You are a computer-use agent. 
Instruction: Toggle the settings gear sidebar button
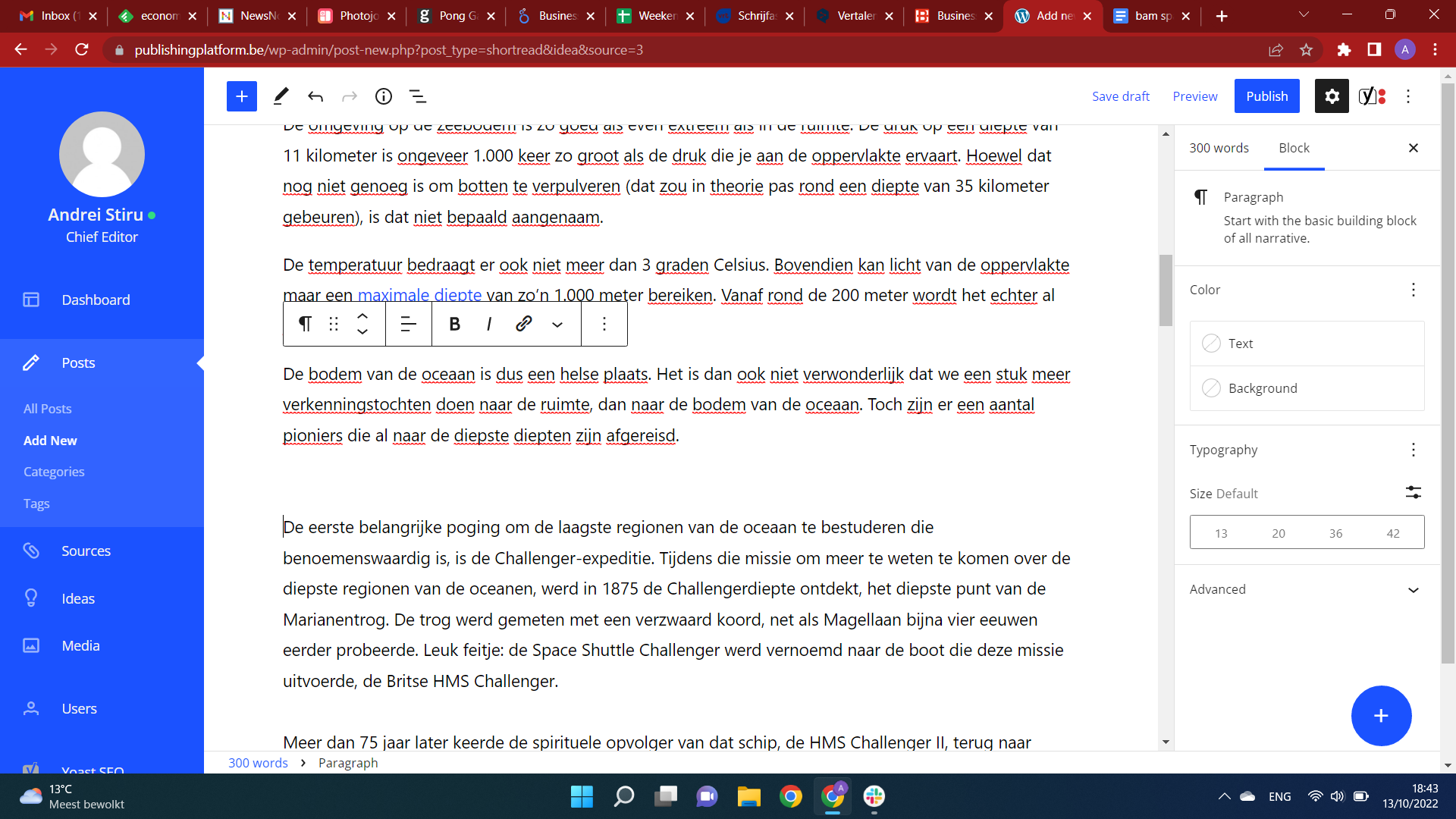tap(1332, 96)
